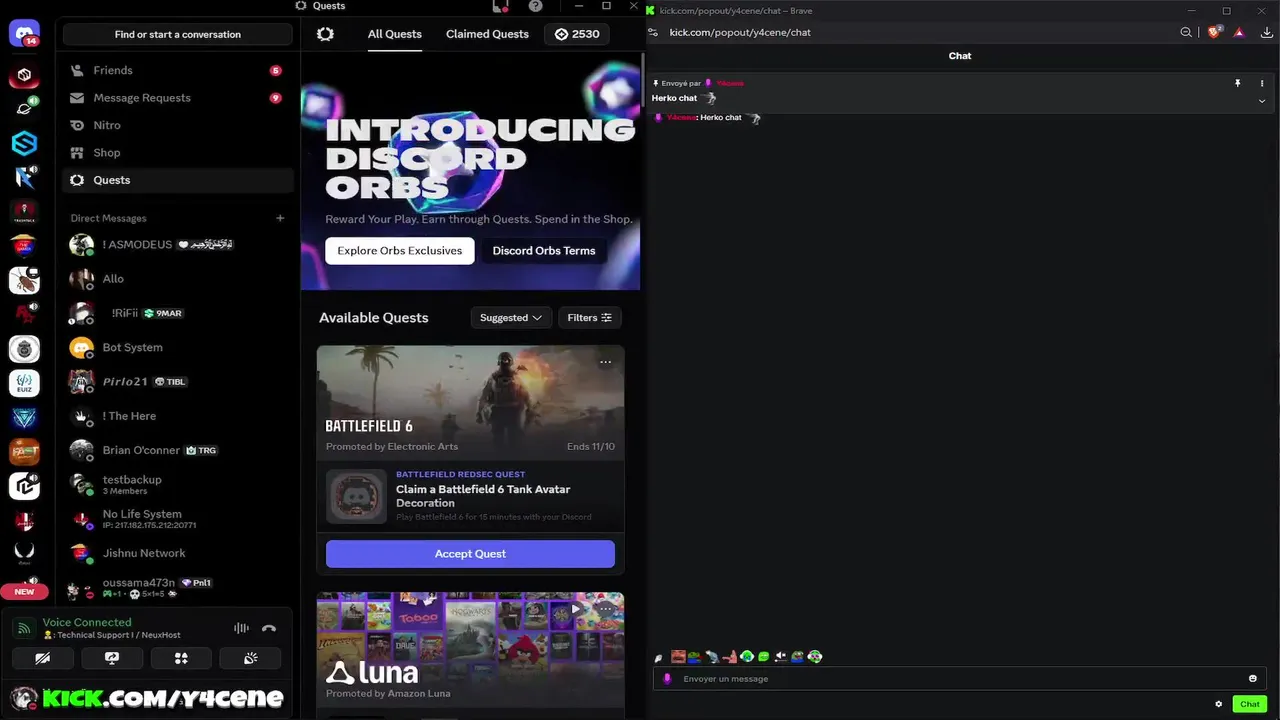1280x720 pixels.
Task: Go to the Nitro page
Action: [178, 125]
